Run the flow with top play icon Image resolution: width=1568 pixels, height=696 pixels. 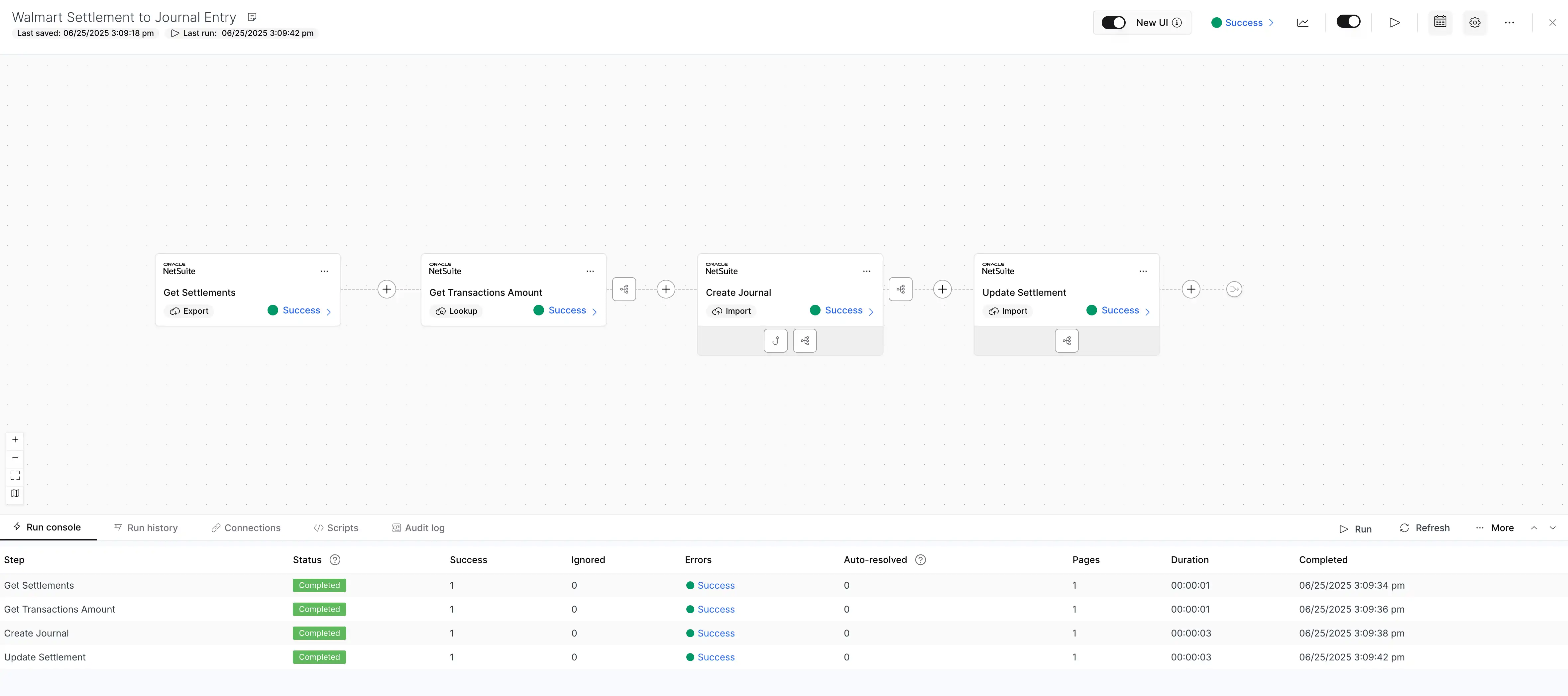point(1394,23)
